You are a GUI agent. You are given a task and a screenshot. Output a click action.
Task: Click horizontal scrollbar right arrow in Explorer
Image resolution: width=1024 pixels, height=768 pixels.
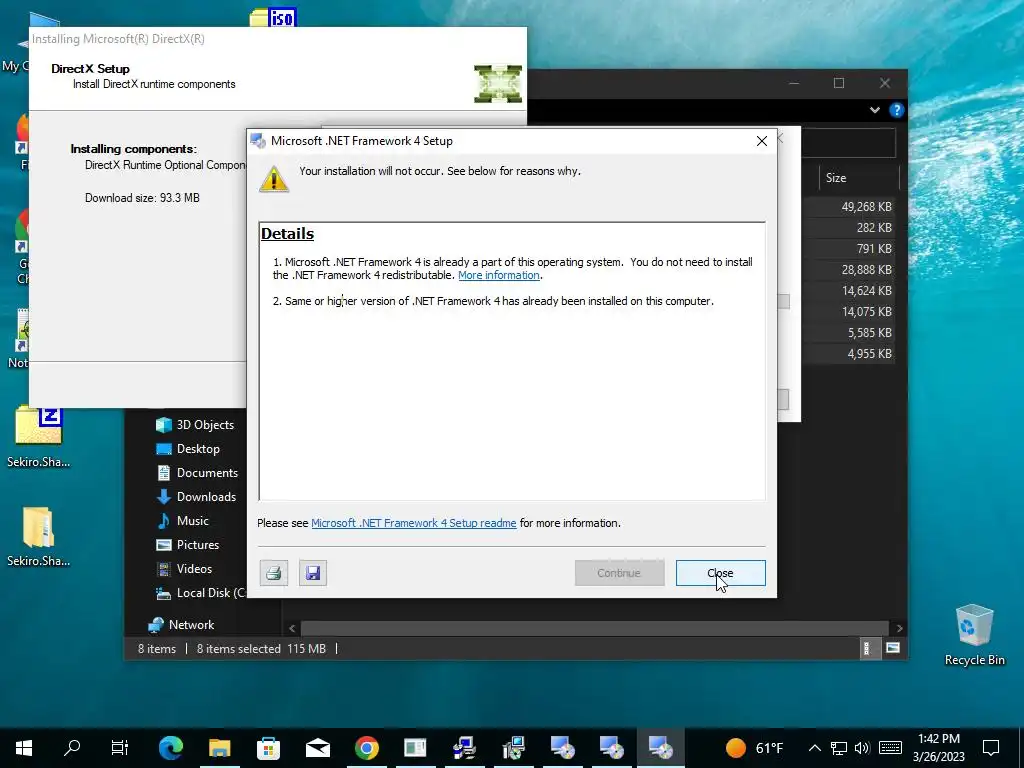click(x=899, y=628)
